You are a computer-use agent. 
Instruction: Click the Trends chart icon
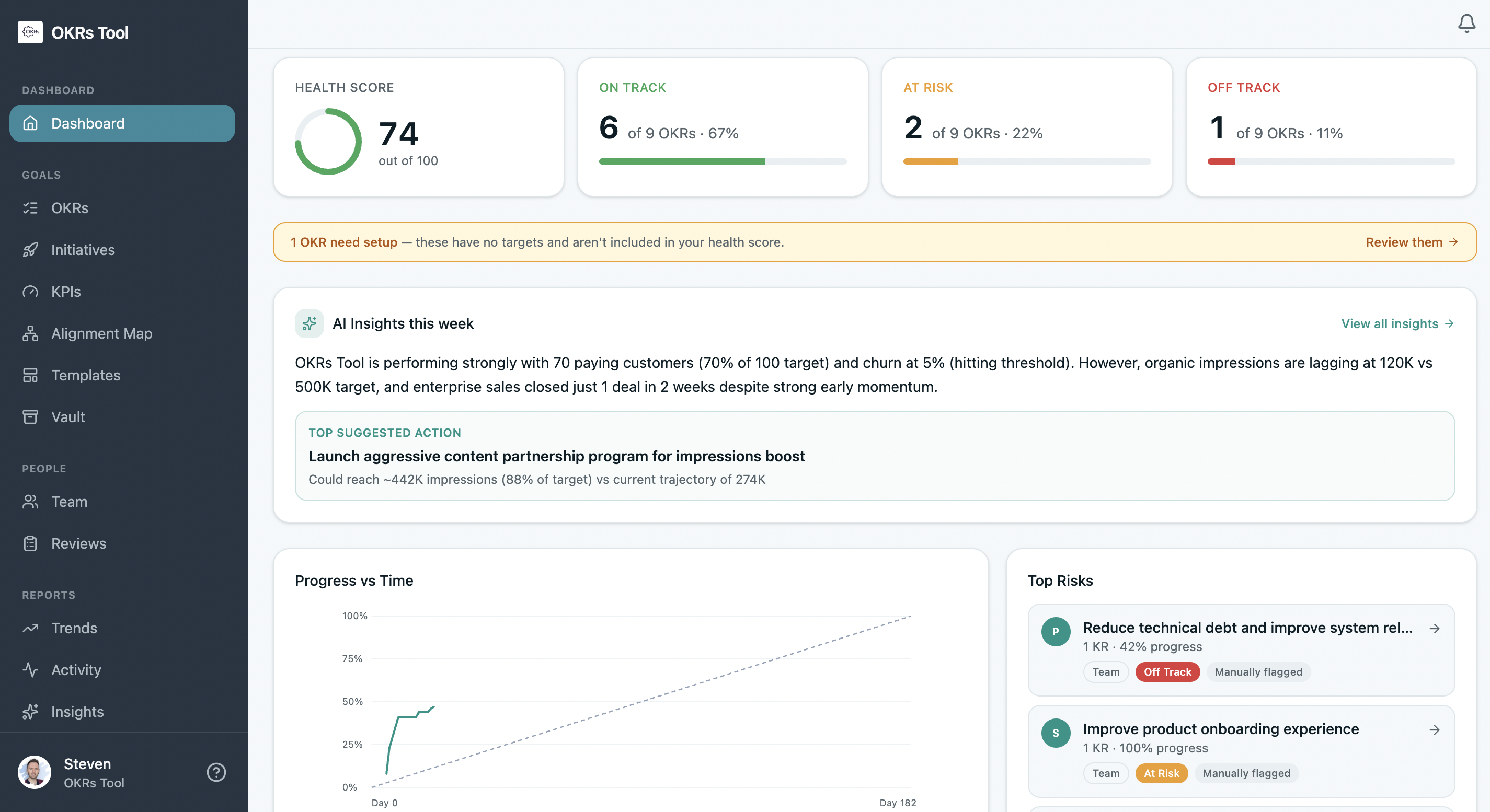pos(31,628)
